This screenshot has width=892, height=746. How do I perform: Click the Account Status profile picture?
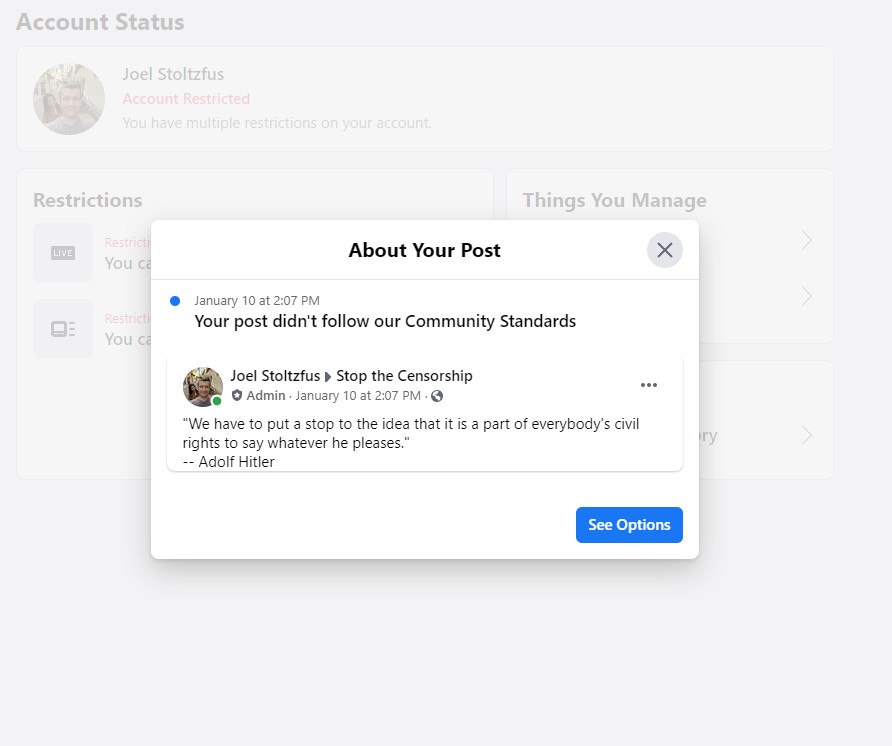pyautogui.click(x=69, y=99)
